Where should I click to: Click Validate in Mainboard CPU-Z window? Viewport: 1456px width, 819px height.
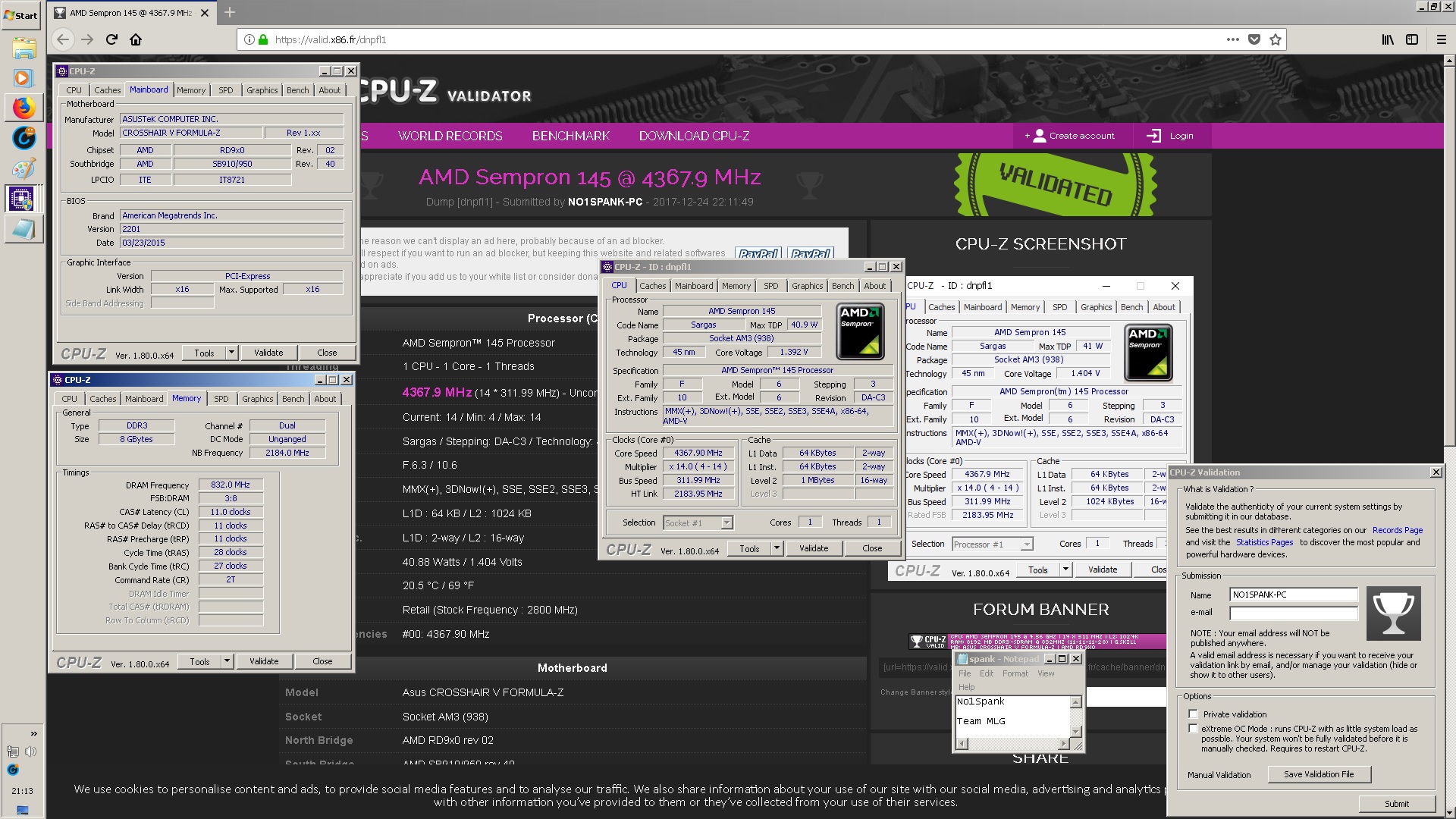(x=268, y=353)
